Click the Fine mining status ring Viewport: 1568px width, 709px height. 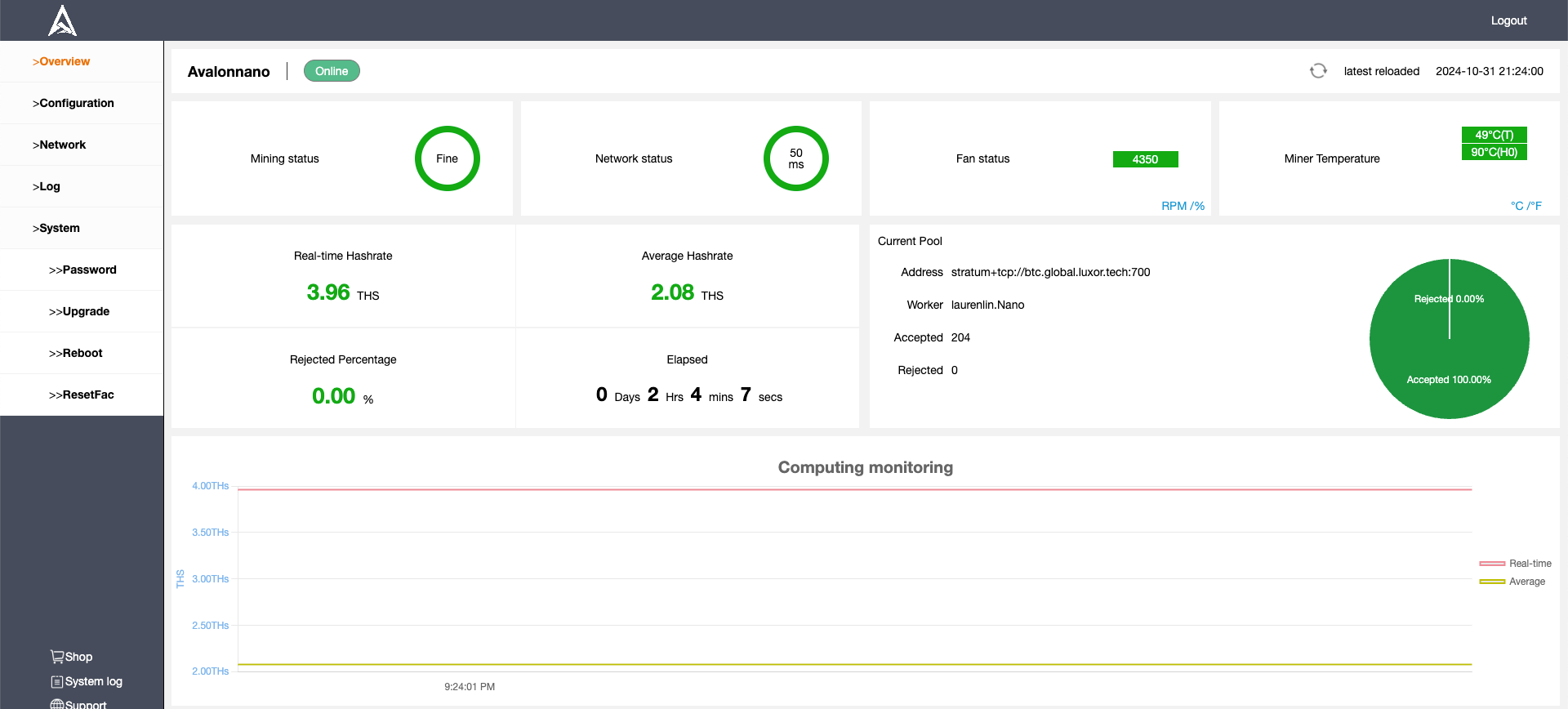[x=447, y=158]
